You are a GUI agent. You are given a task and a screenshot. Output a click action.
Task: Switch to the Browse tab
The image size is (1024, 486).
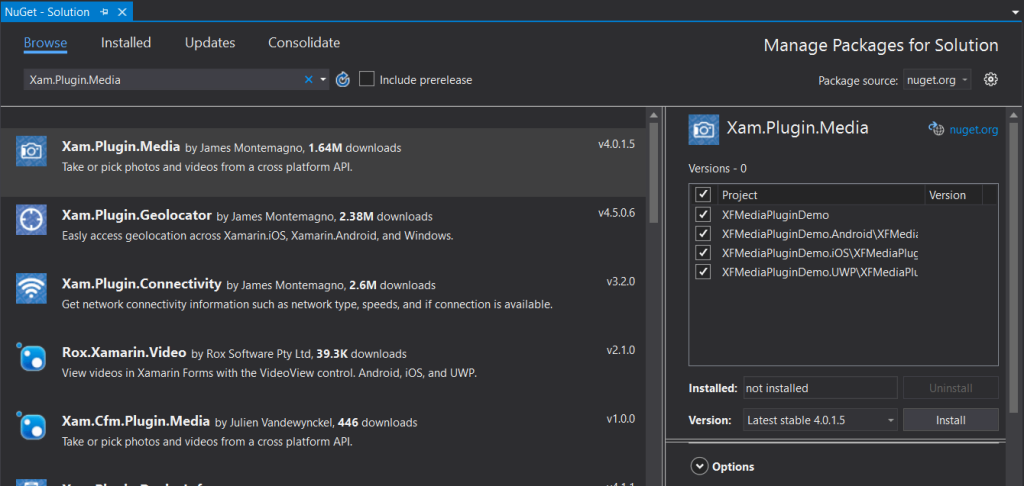tap(46, 43)
